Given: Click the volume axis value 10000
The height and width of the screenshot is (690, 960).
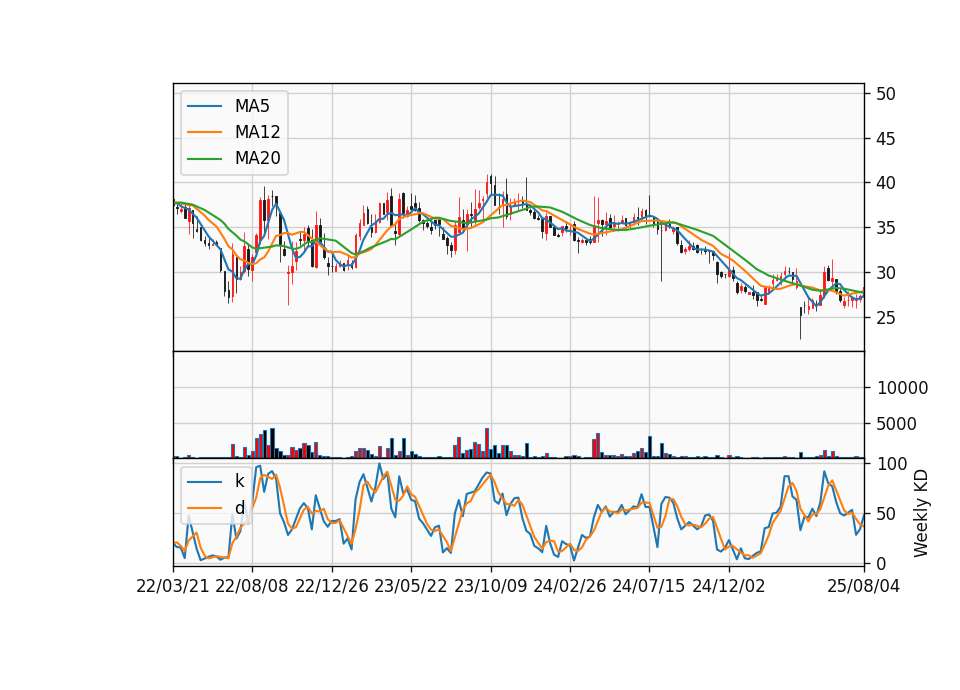Looking at the screenshot, I should pyautogui.click(x=902, y=388).
